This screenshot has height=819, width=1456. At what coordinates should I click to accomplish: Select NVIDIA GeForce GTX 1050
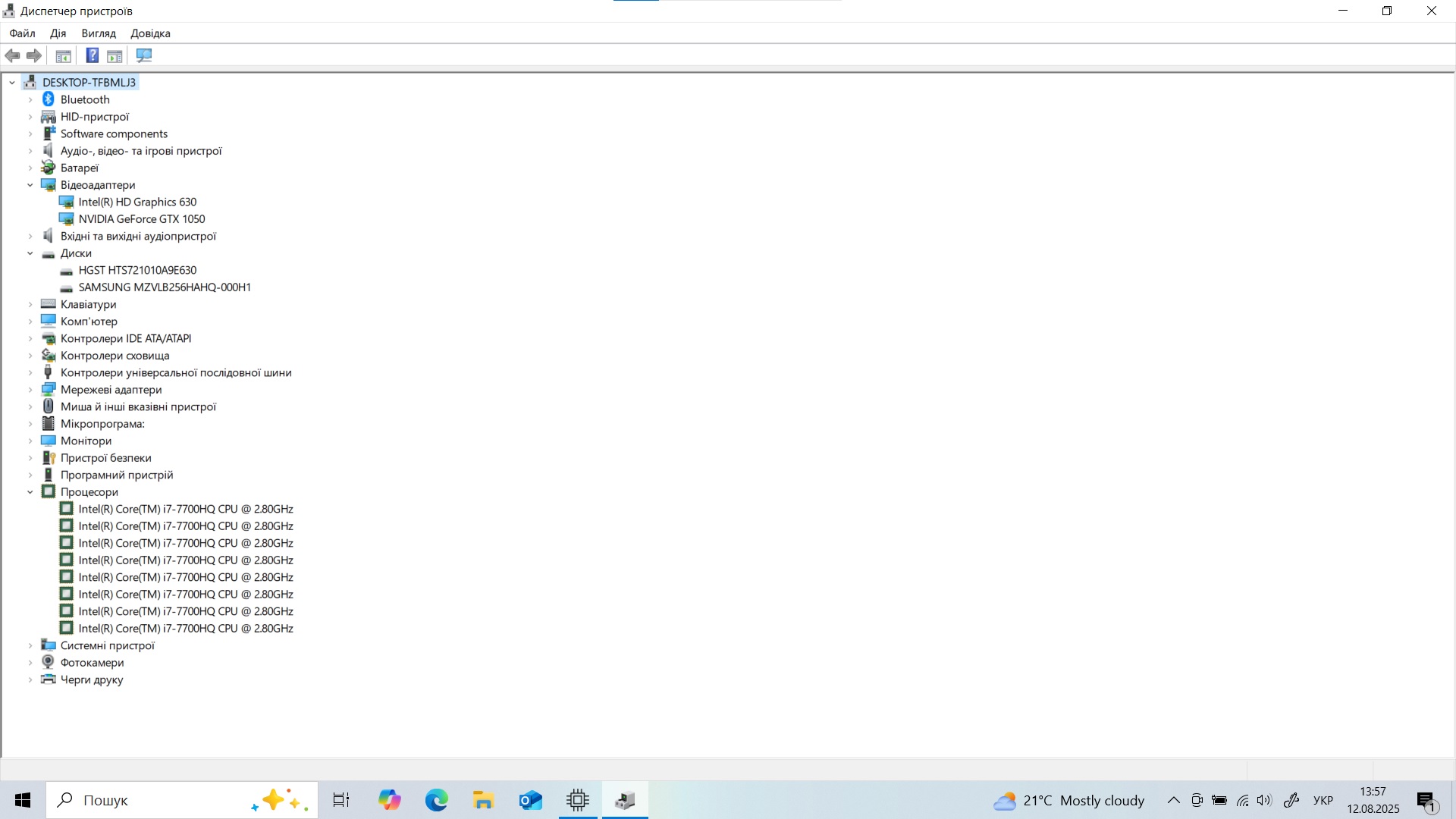142,219
